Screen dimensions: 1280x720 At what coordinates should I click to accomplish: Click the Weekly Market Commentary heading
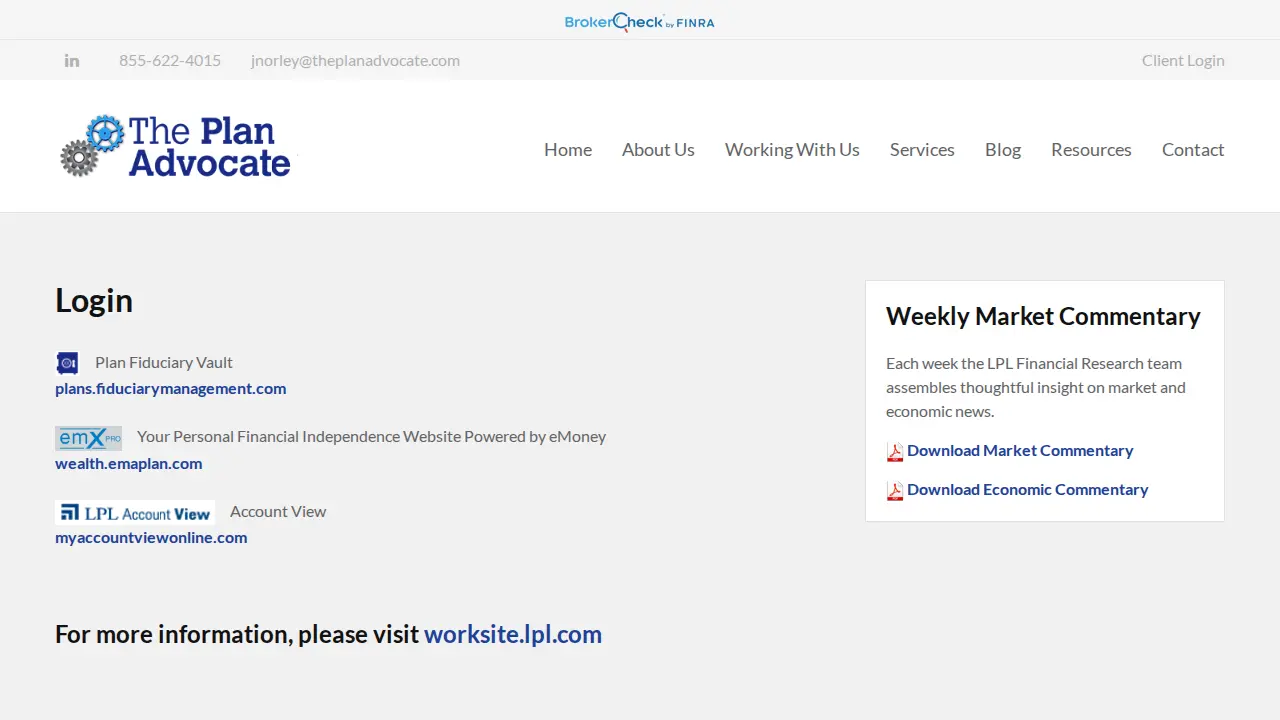pyautogui.click(x=1043, y=316)
